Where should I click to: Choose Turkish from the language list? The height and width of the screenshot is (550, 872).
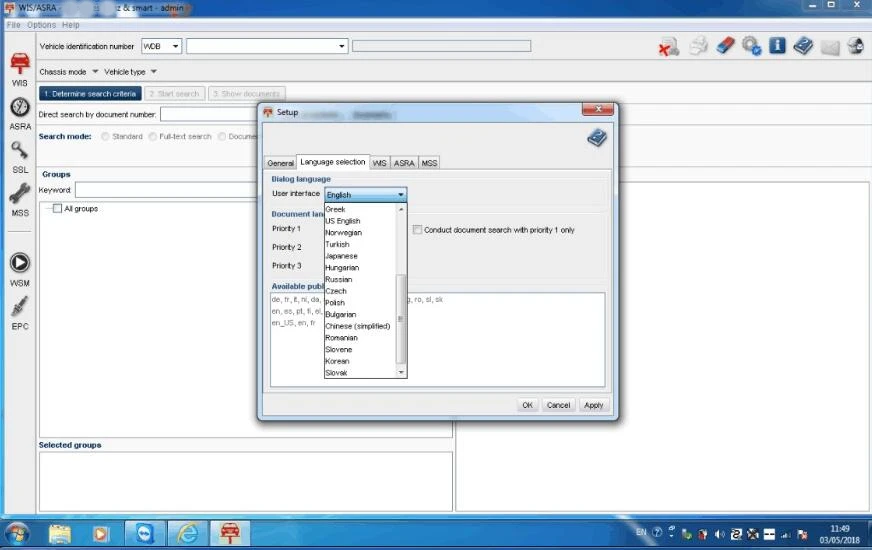[360, 244]
